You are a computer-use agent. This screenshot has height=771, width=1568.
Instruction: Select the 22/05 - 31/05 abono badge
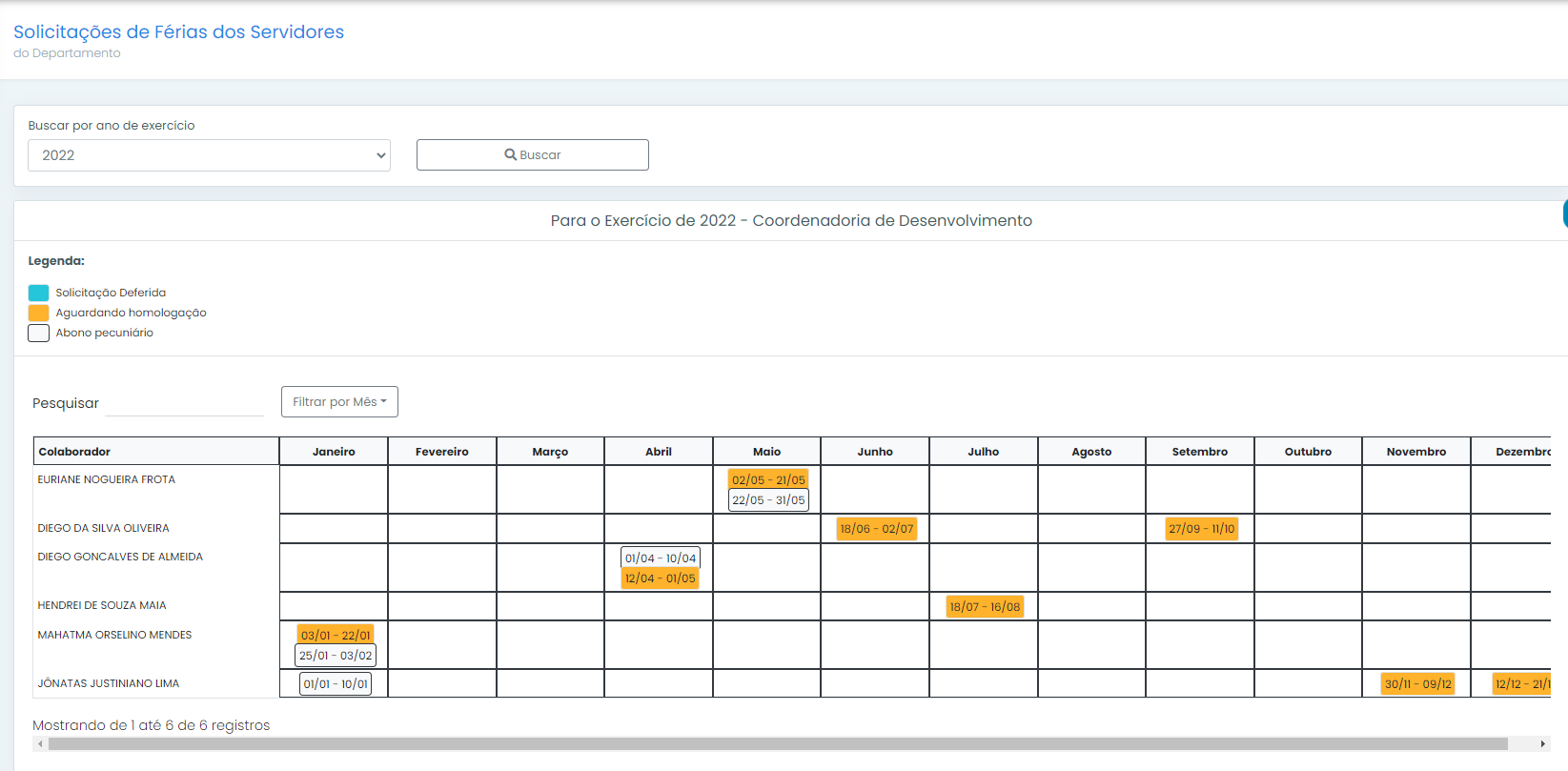click(768, 499)
